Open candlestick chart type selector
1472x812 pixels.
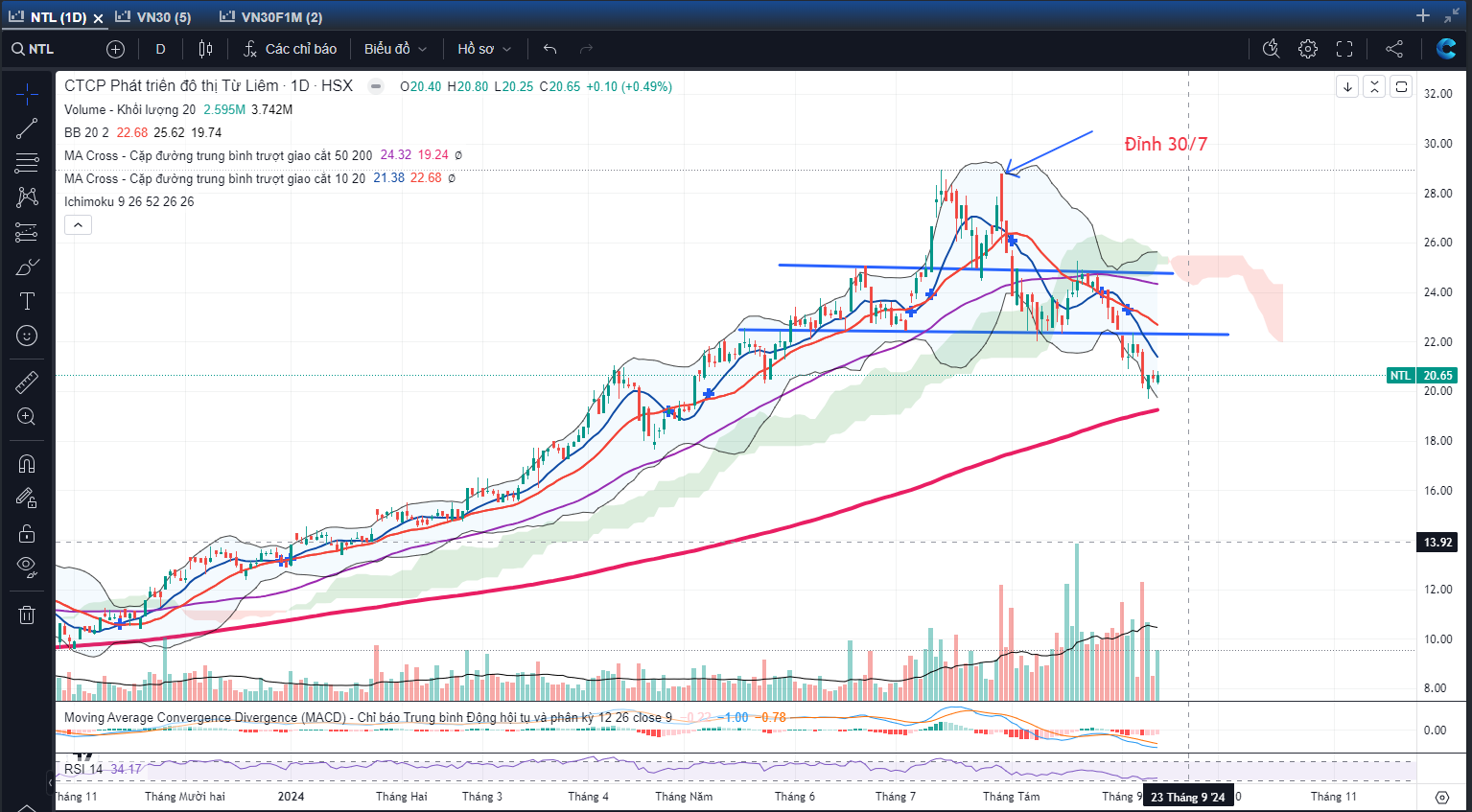205,49
